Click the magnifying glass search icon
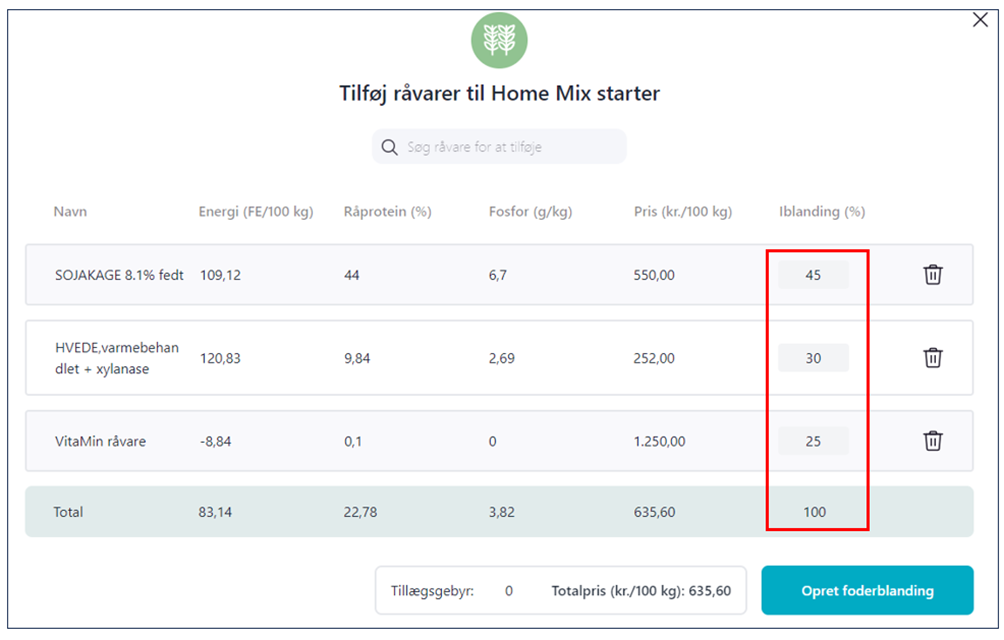The width and height of the screenshot is (1004, 640). click(x=390, y=147)
